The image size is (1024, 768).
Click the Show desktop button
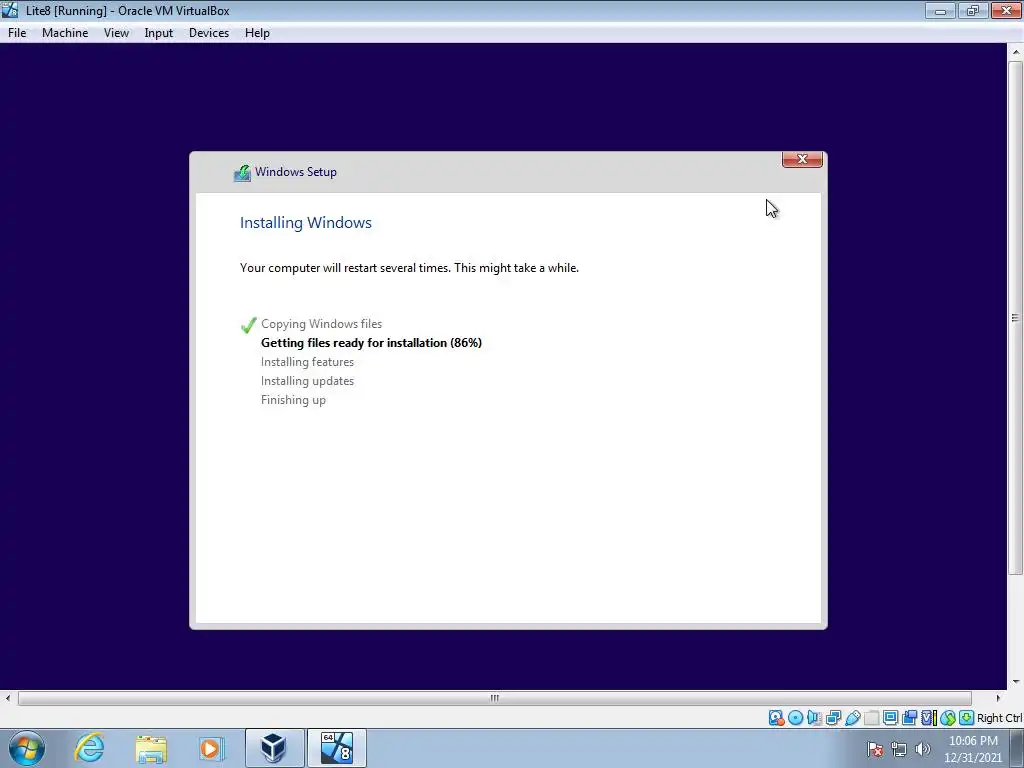[x=1017, y=748]
